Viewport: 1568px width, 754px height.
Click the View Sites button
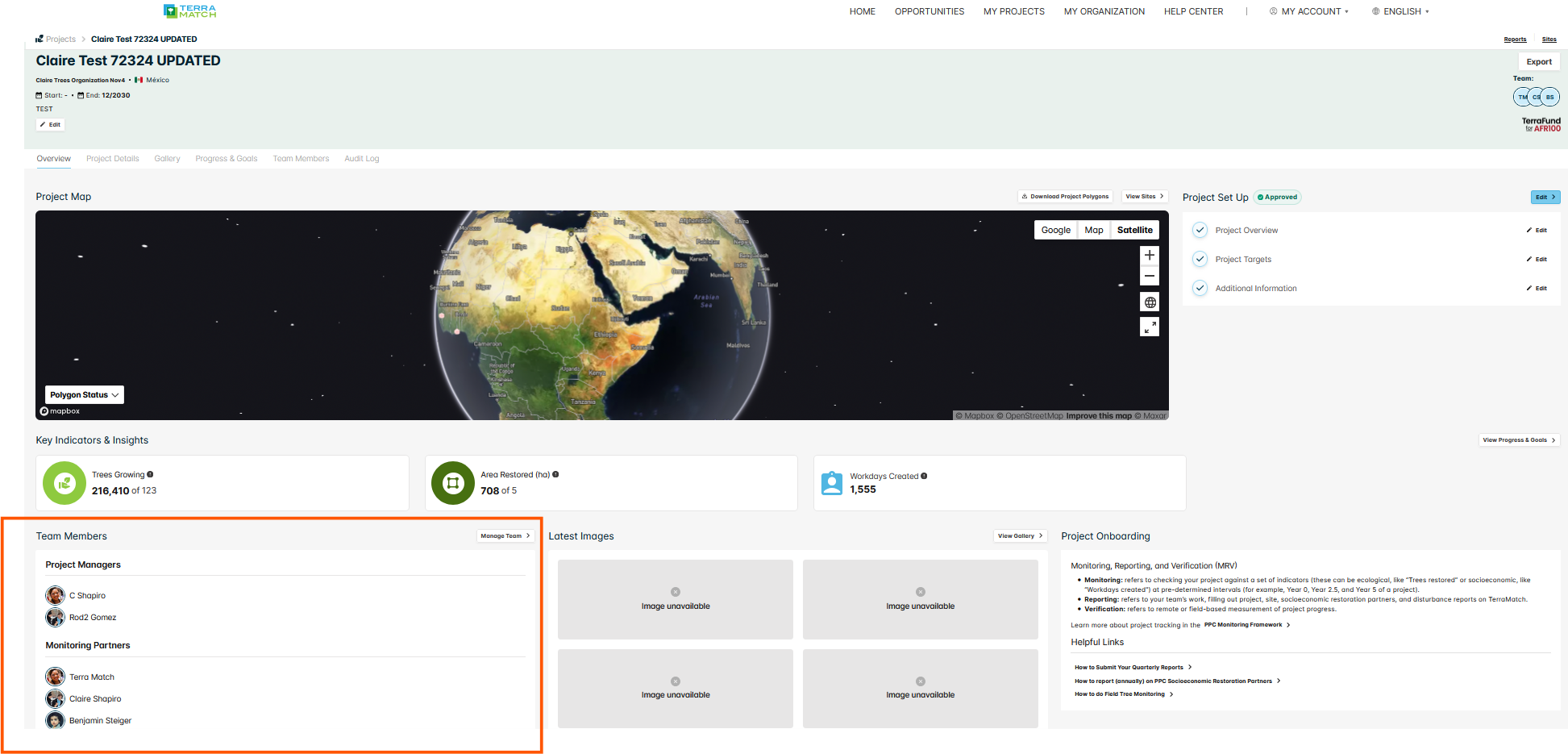click(1145, 196)
